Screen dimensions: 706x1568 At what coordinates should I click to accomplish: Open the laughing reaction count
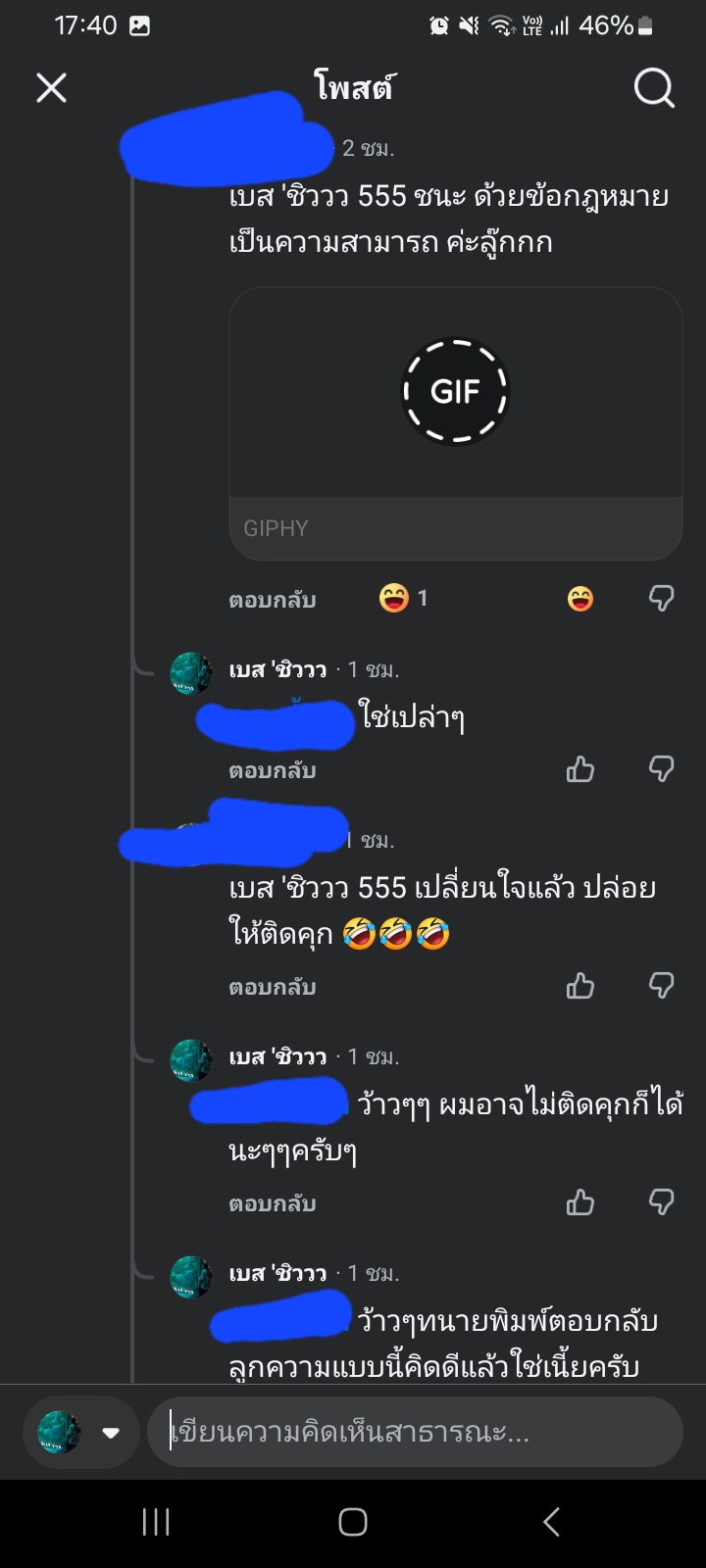(x=403, y=598)
